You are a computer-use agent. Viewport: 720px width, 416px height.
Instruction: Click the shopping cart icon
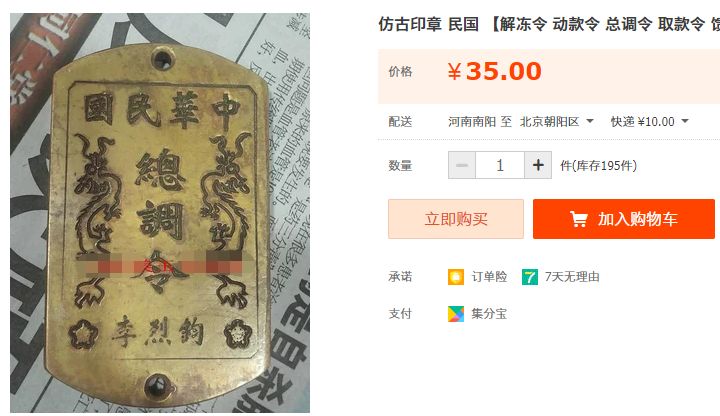click(x=579, y=219)
